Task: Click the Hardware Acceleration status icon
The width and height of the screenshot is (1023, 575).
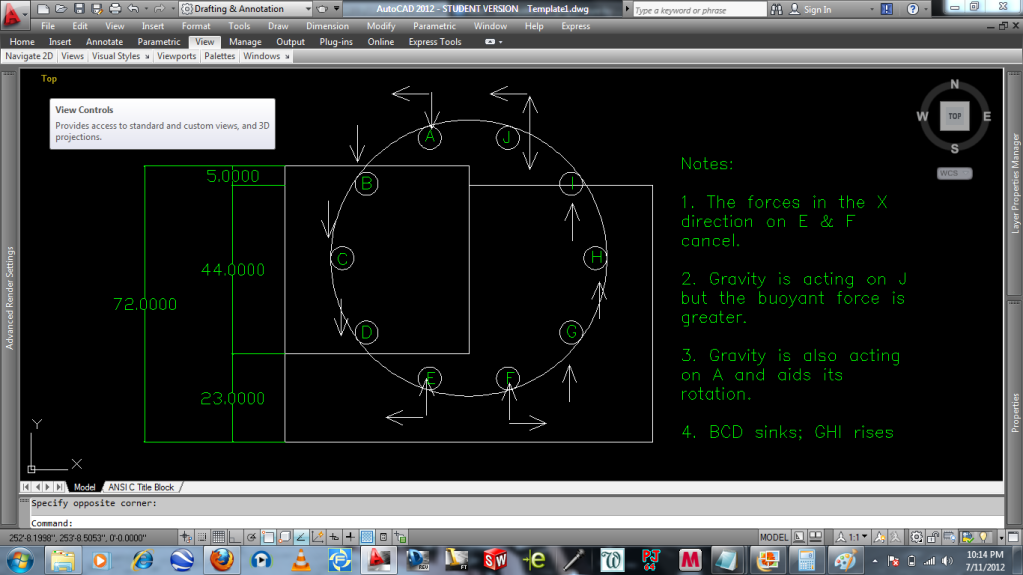Action: (950, 537)
